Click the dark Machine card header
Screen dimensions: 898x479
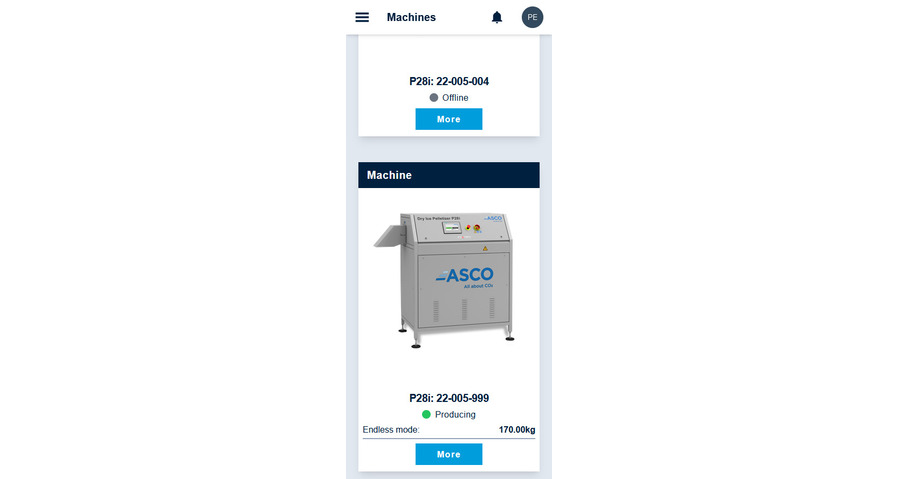tap(449, 175)
